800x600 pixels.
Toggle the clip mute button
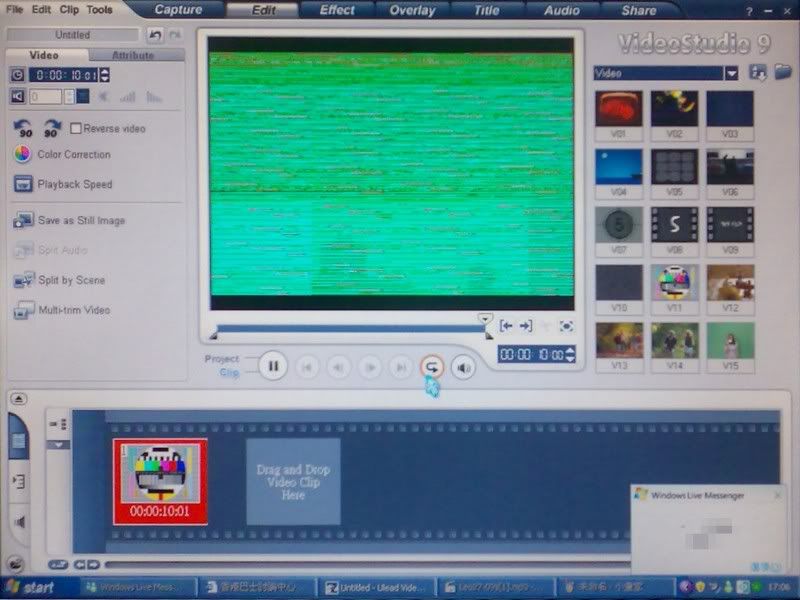click(x=18, y=96)
